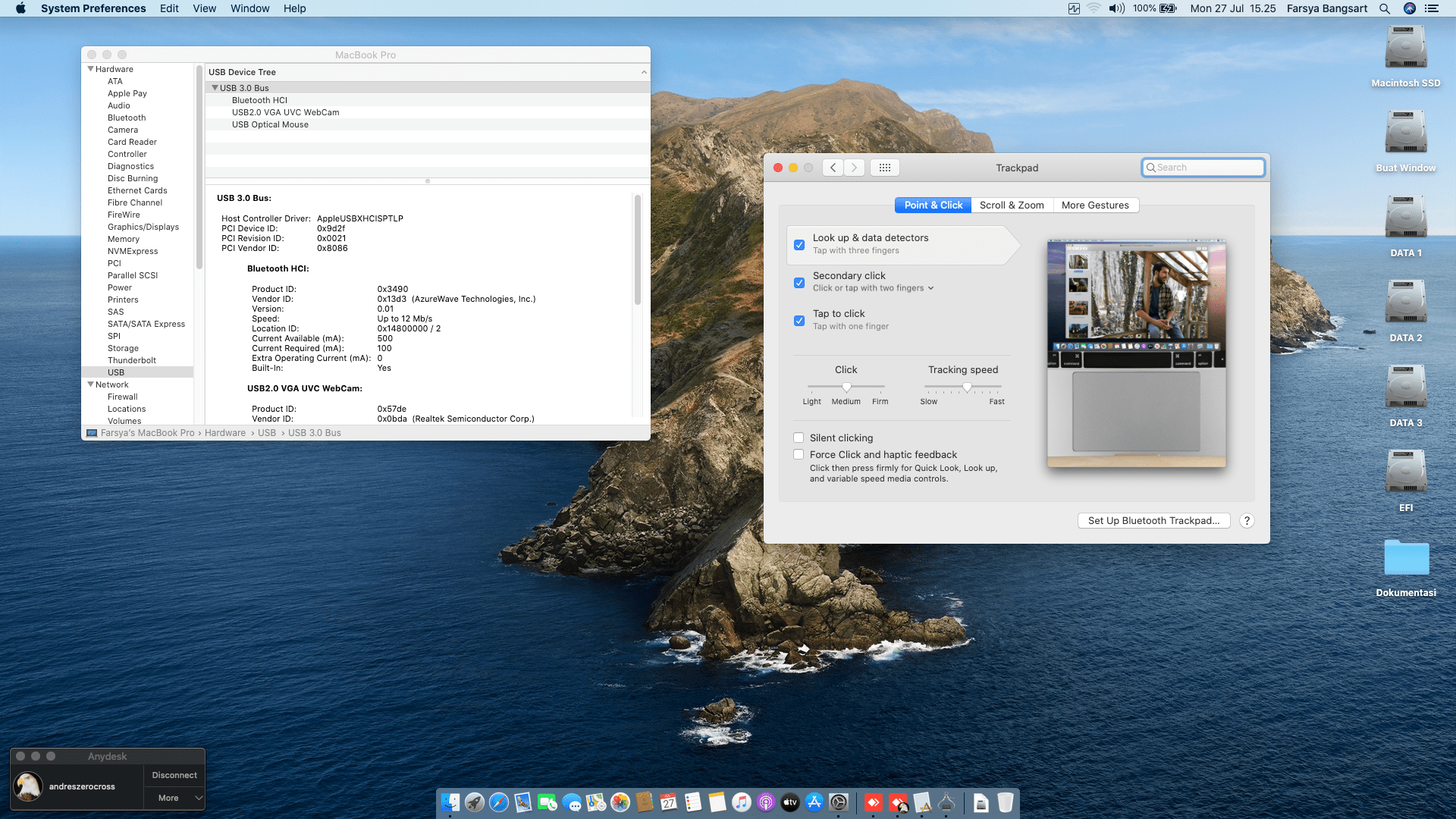Open the Macintosh SSD drive icon
This screenshot has height=819, width=1456.
coord(1405,49)
